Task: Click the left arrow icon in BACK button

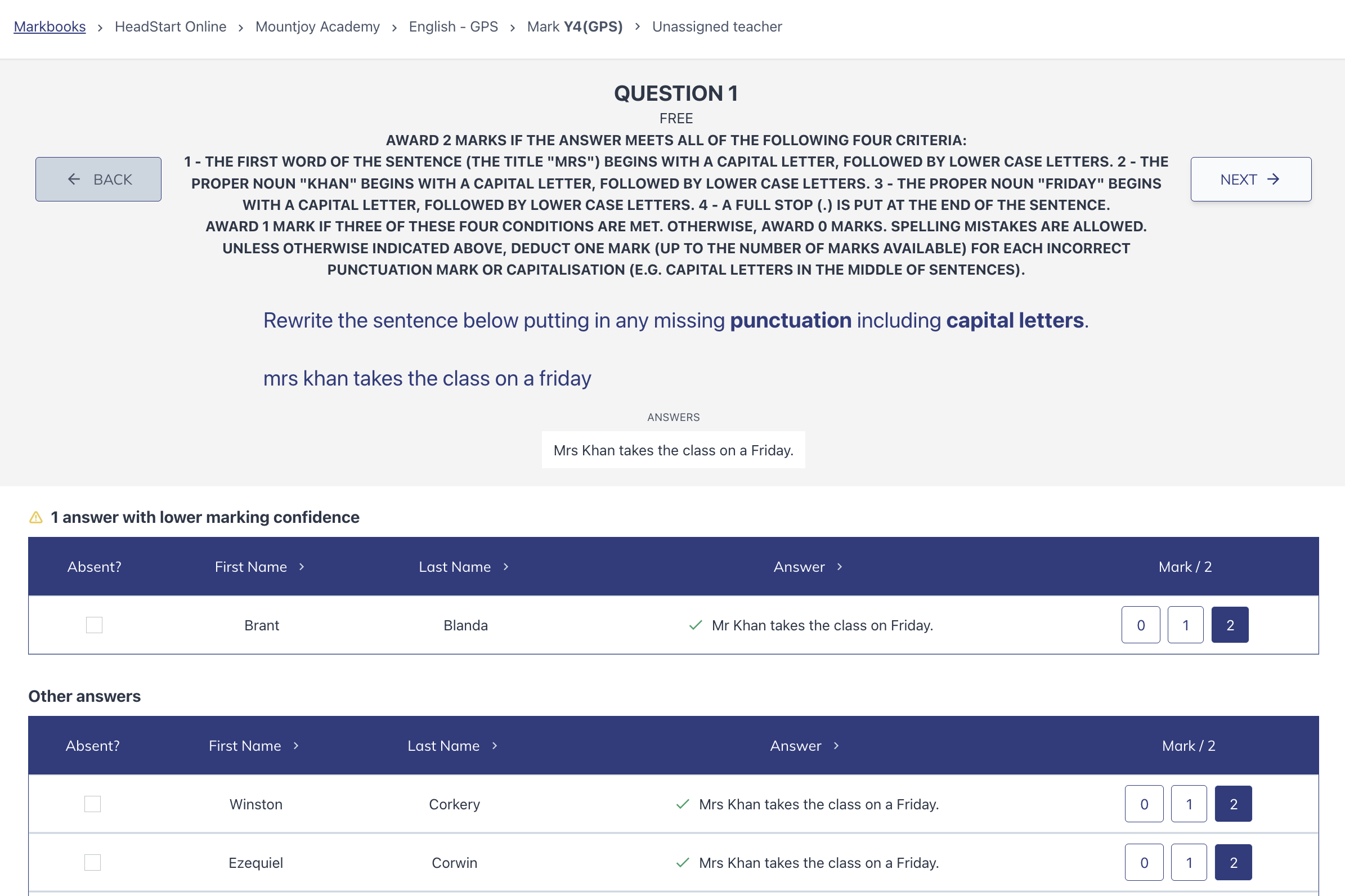Action: pyautogui.click(x=74, y=180)
